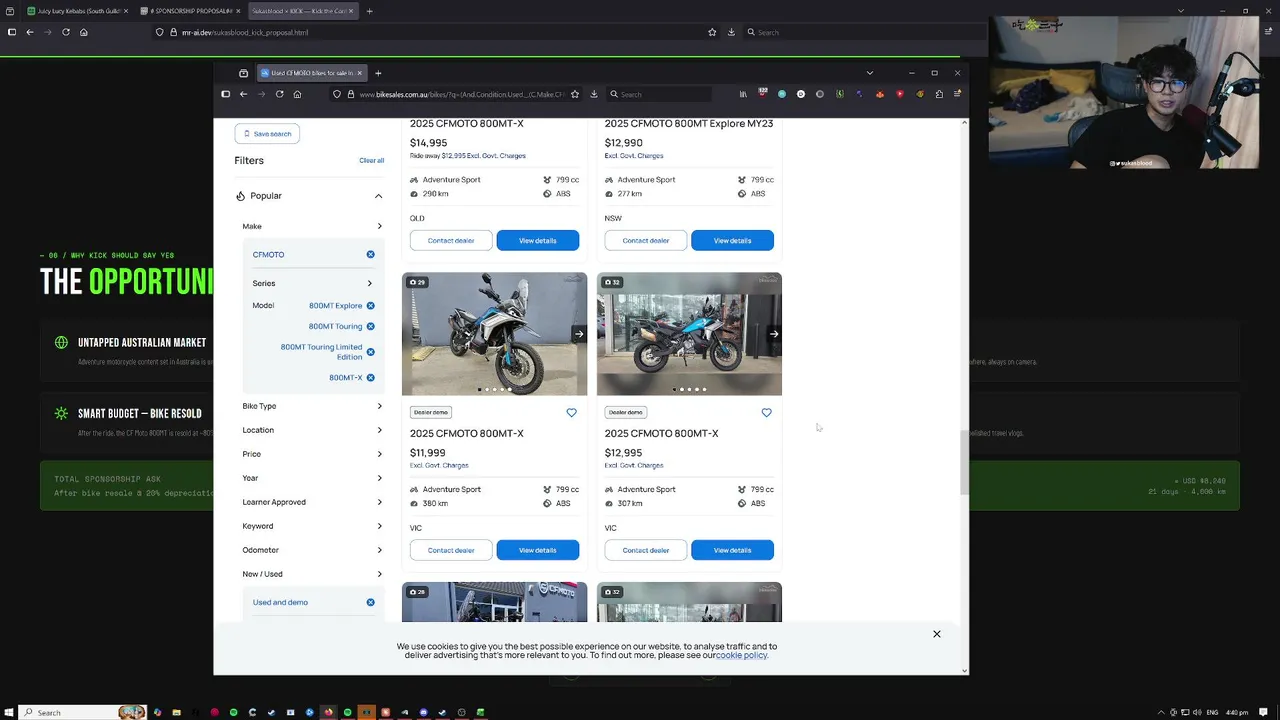Remove the 800MT Explore model filter
1280x720 pixels.
tap(370, 305)
